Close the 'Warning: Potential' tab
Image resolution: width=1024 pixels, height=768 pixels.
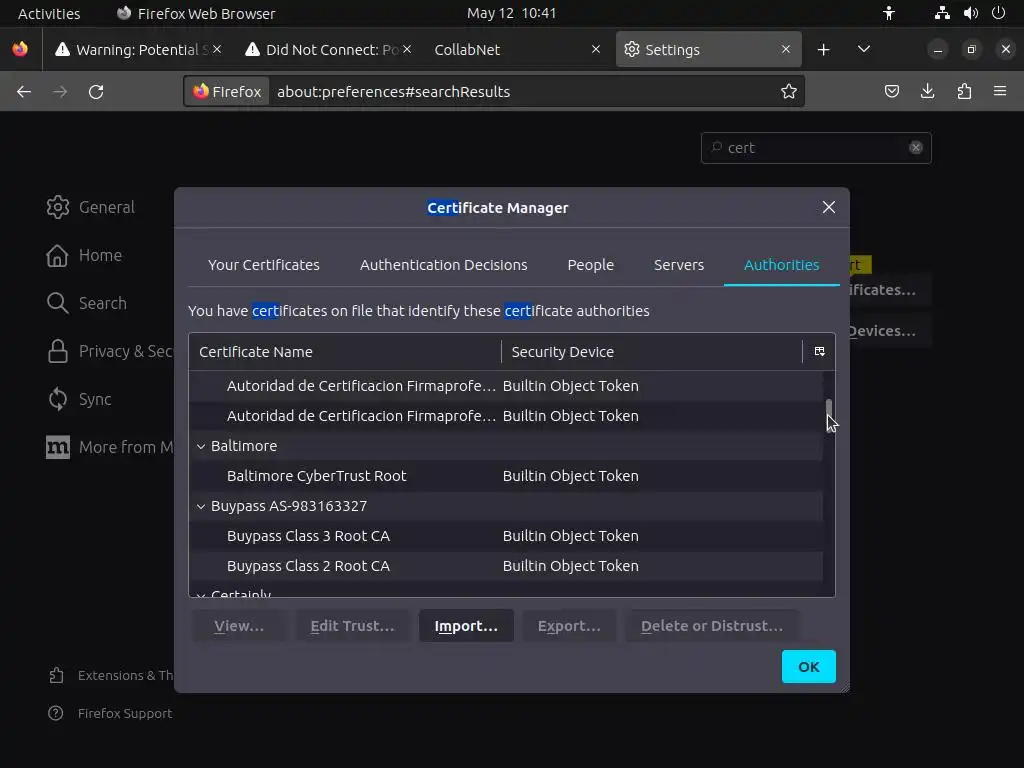(217, 50)
